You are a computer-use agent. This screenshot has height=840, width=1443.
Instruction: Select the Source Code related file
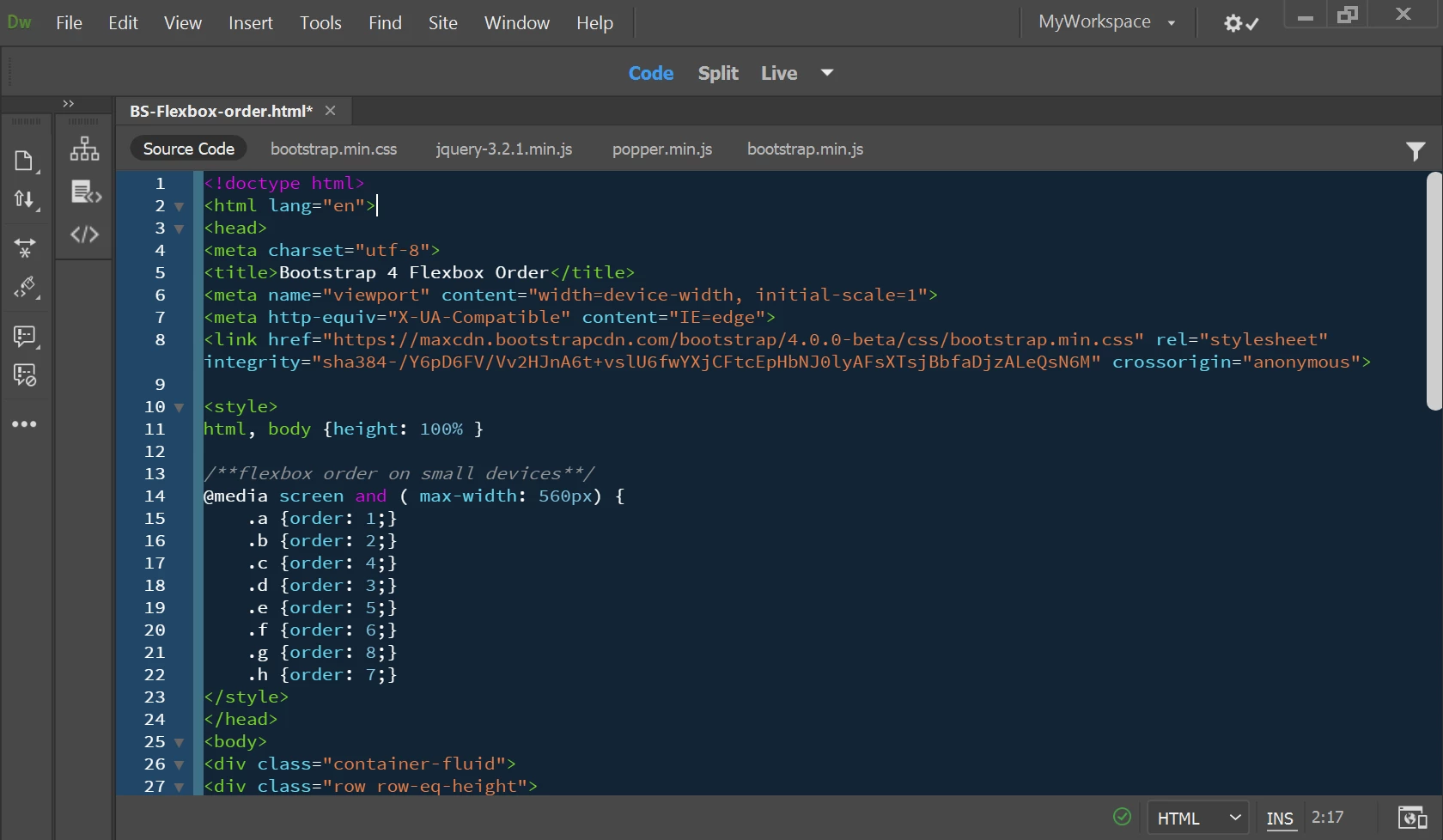tap(189, 149)
